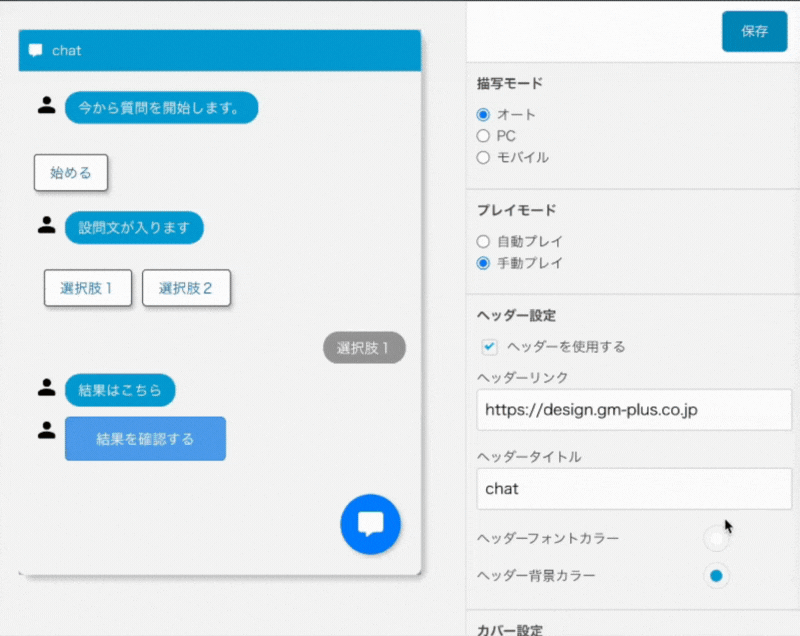Choose 手動プレイ play mode

pyautogui.click(x=483, y=263)
